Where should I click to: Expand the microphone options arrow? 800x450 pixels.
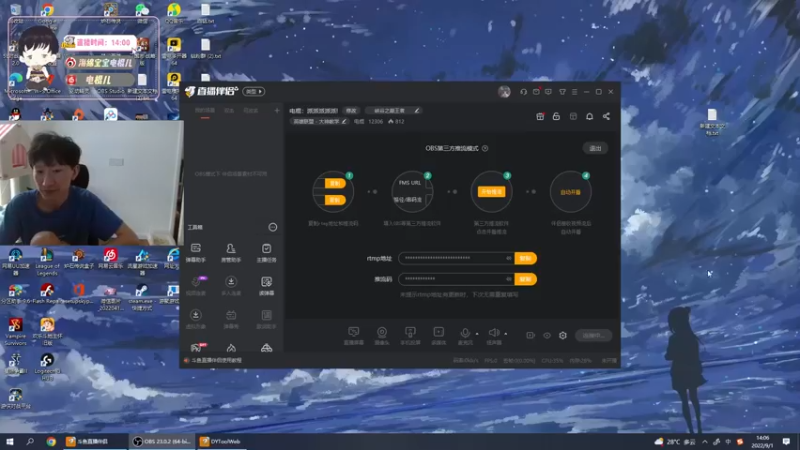pyautogui.click(x=477, y=334)
